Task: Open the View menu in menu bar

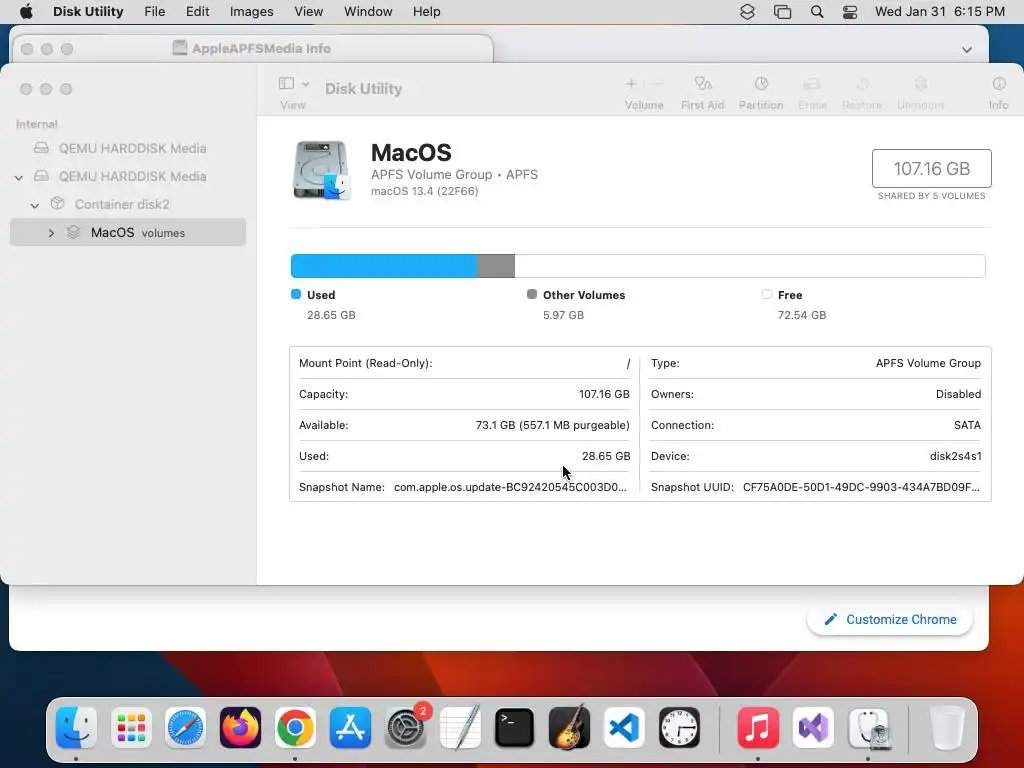Action: (308, 12)
